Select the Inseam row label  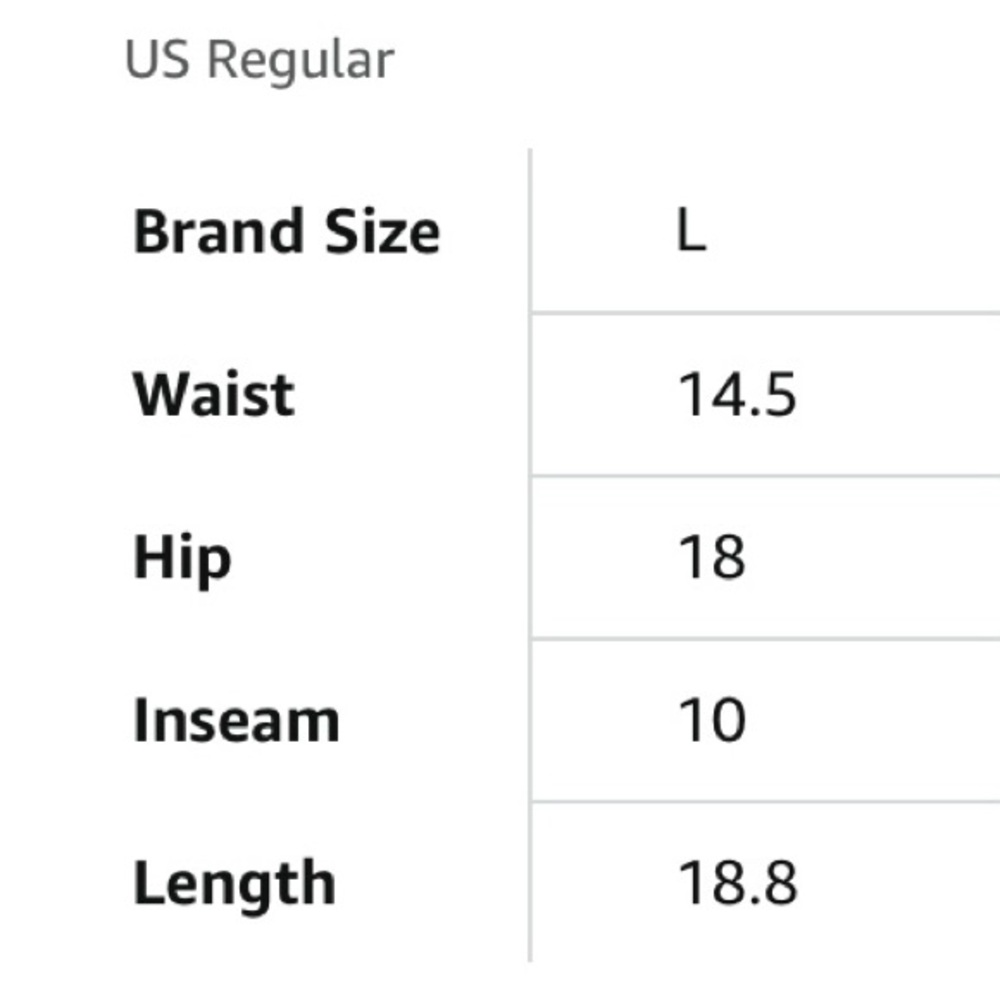coord(236,720)
